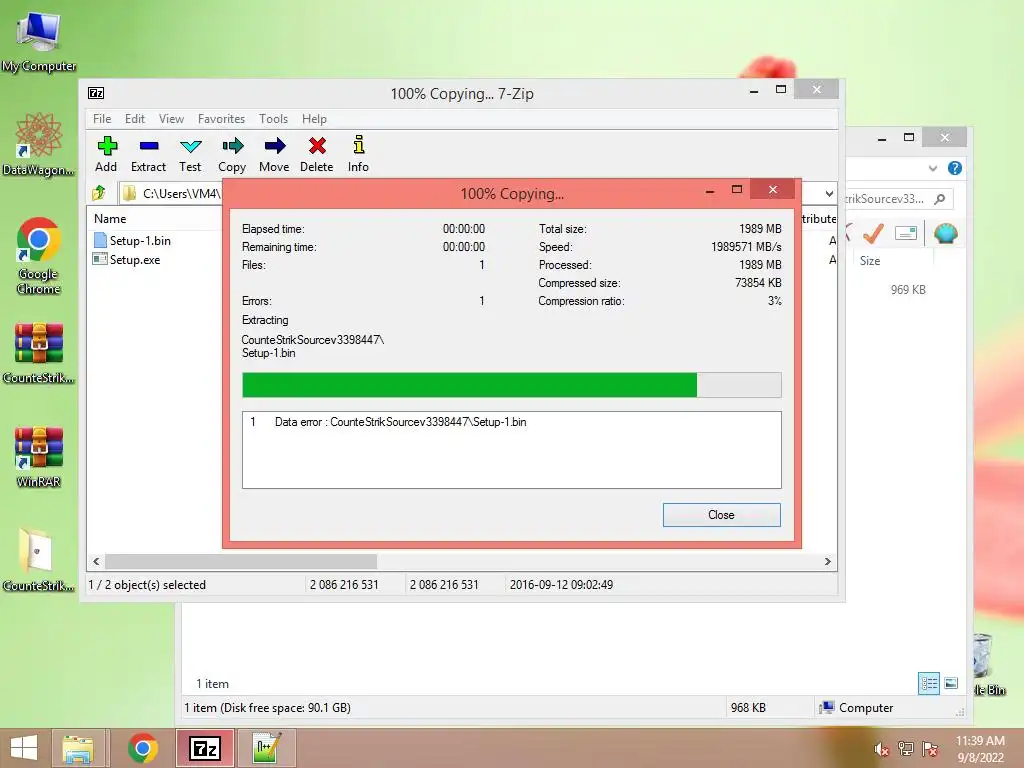Click the path field showing C:\Users\VM4
This screenshot has width=1024, height=768.
(171, 193)
